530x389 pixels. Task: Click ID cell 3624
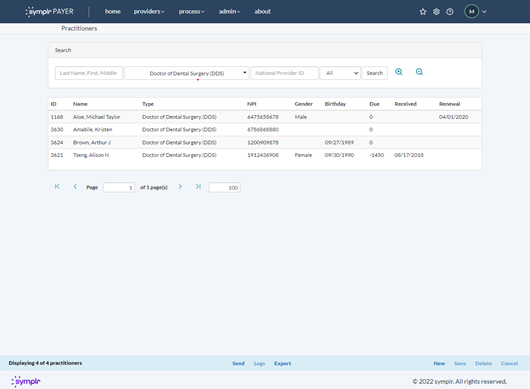tap(57, 142)
